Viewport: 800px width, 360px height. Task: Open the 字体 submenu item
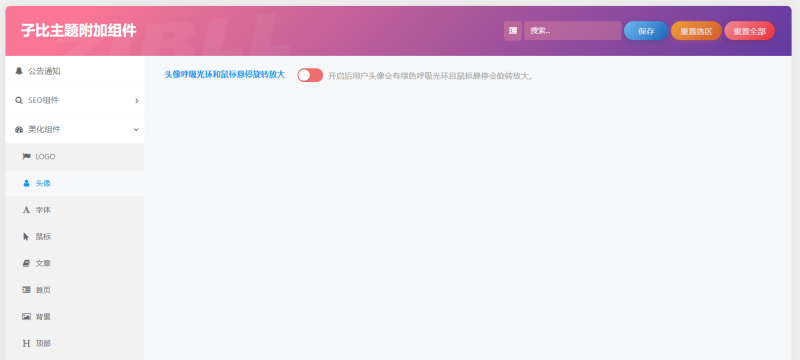[74, 210]
